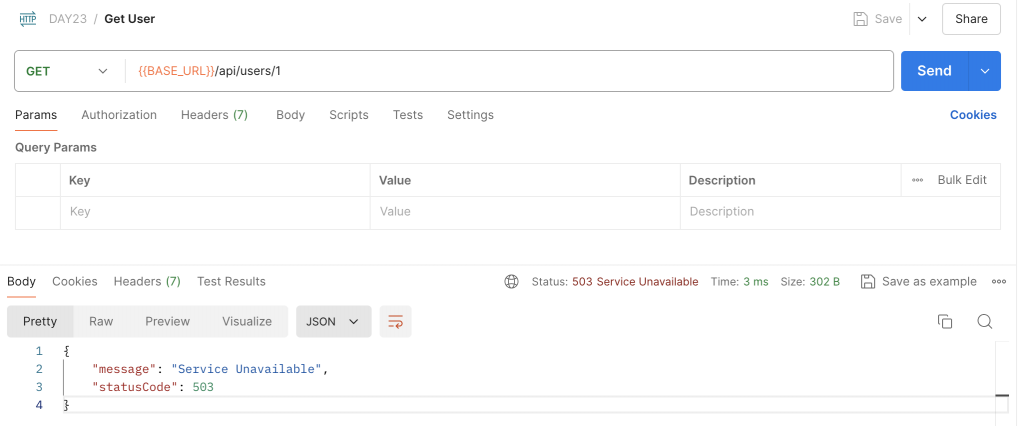Click Save as example

tap(919, 282)
